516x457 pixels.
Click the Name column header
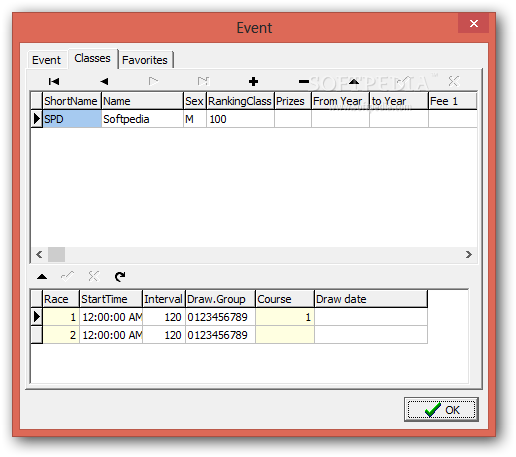coord(142,101)
